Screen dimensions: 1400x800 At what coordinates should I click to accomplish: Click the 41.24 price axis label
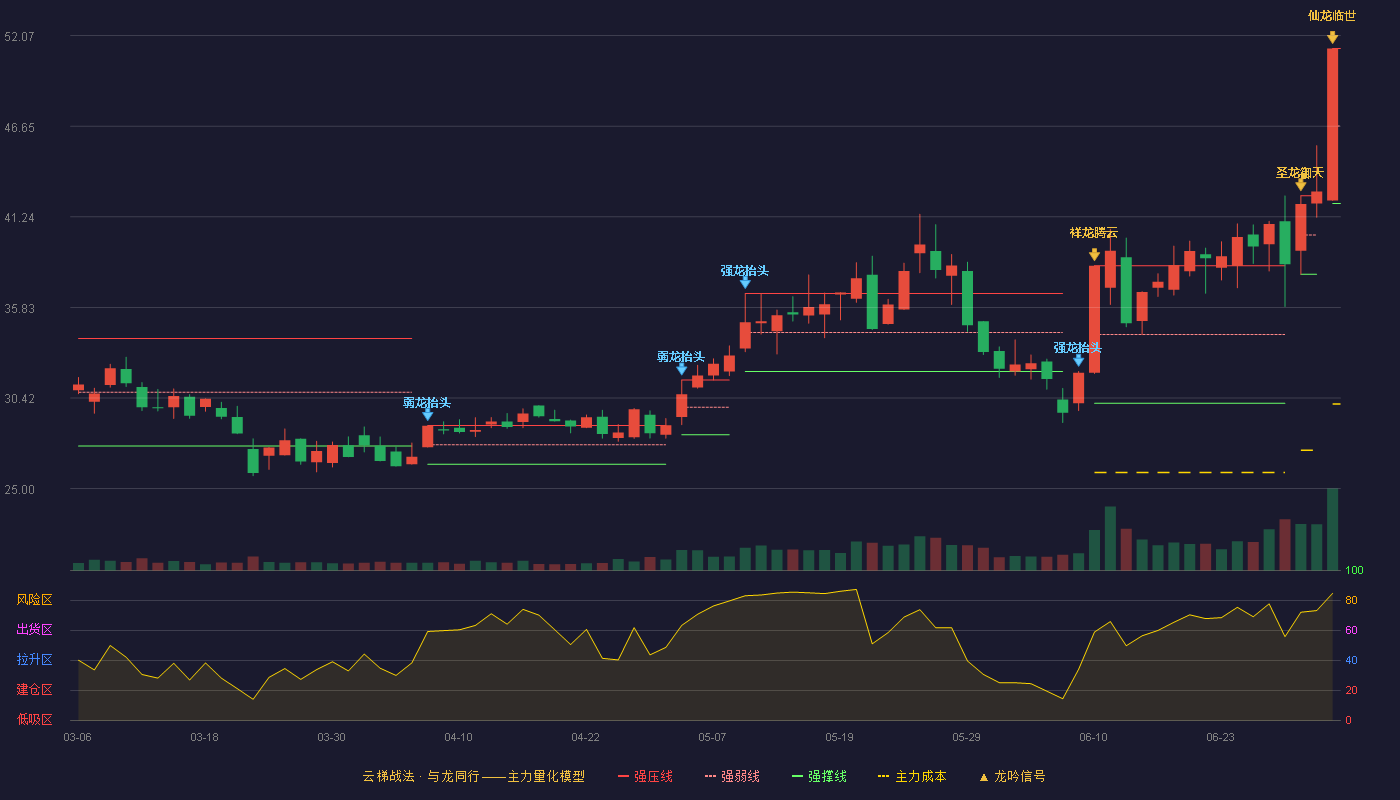pos(20,217)
